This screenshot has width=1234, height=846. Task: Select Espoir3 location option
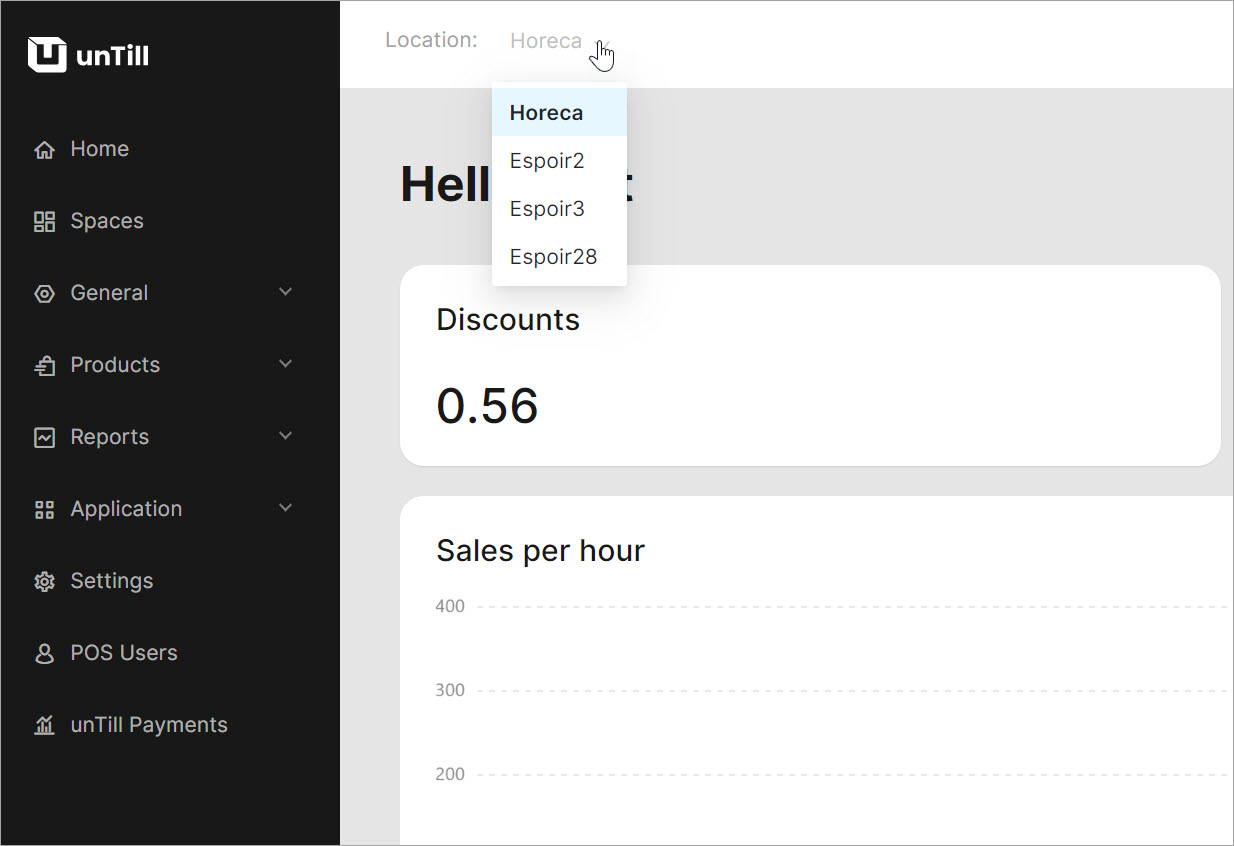547,209
